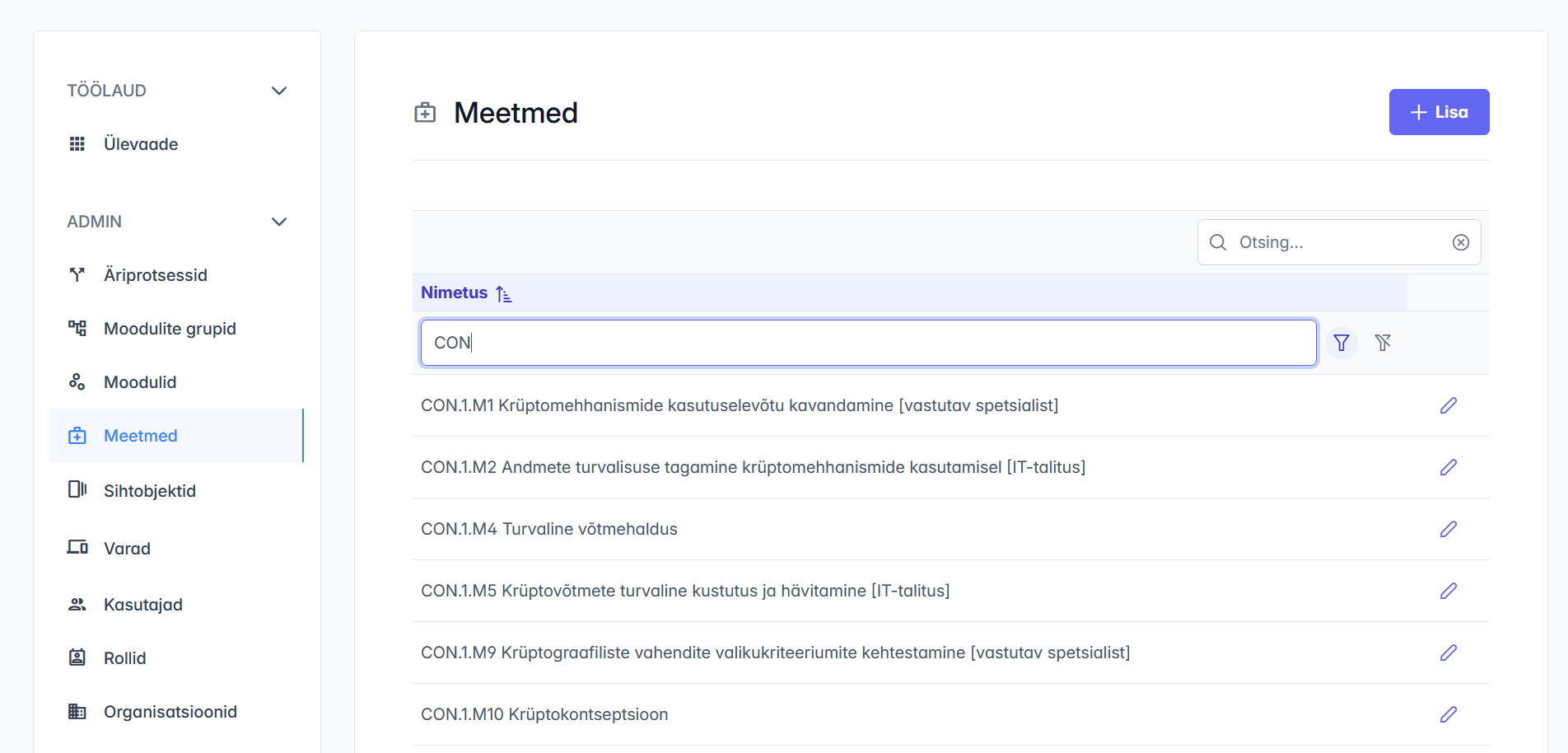Click the Meetmed page header icon
This screenshot has height=753, width=1568.
click(x=425, y=113)
